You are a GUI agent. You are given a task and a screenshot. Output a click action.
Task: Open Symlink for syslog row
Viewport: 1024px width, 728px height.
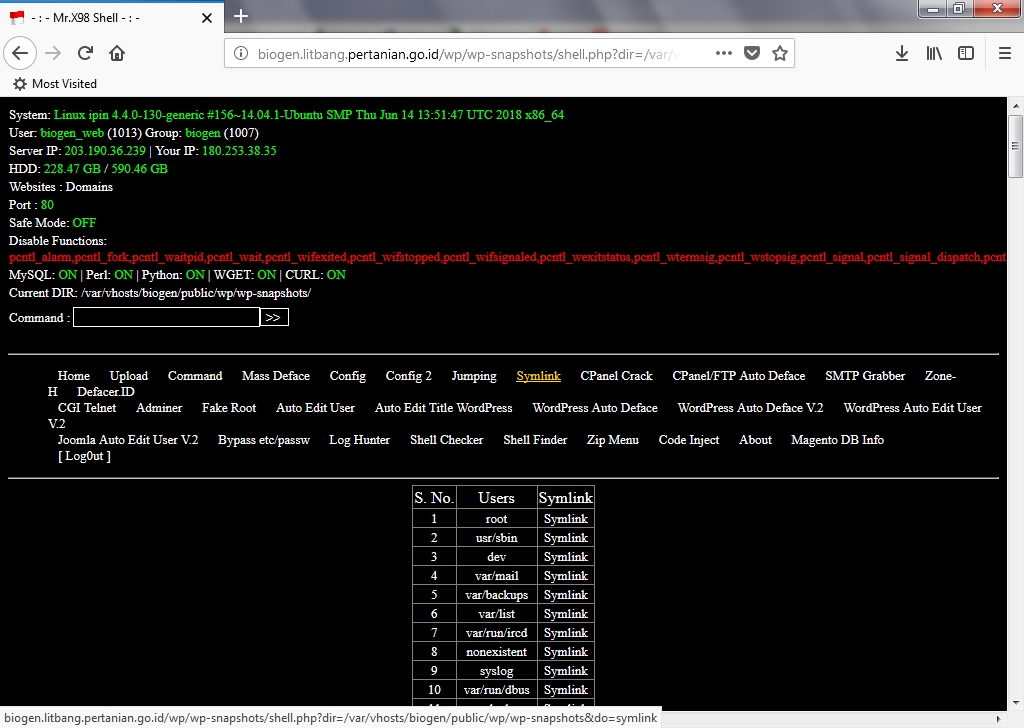(566, 671)
